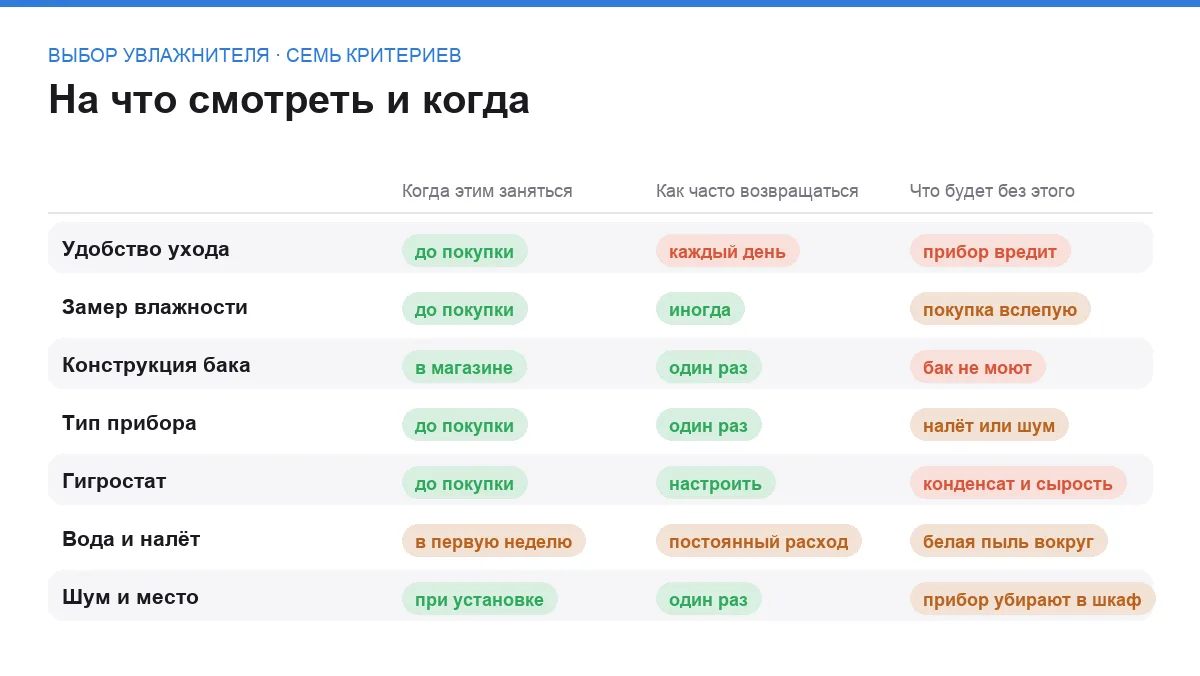The image size is (1200, 676).
Task: Select "один раз" tag in Шум и место row
Action: click(708, 599)
